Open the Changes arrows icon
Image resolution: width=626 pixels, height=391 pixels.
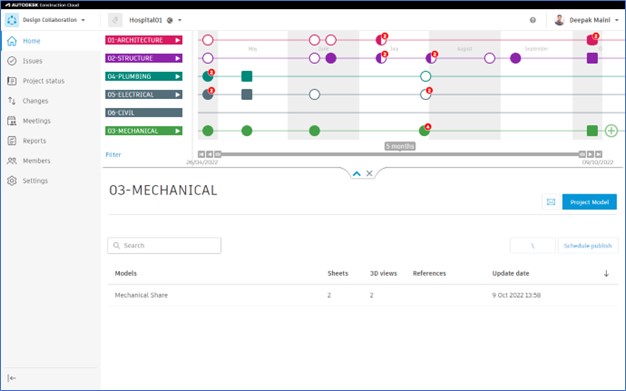click(12, 101)
